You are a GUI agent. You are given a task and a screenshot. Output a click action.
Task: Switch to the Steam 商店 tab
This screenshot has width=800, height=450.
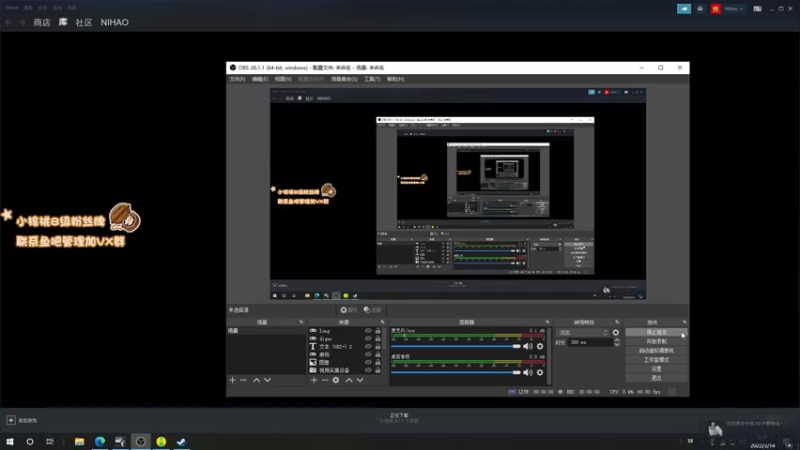[x=42, y=22]
